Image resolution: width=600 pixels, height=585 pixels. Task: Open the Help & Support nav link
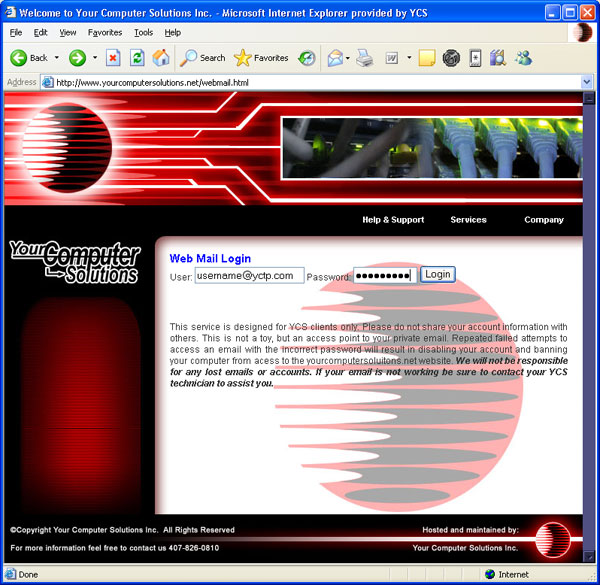[x=393, y=220]
